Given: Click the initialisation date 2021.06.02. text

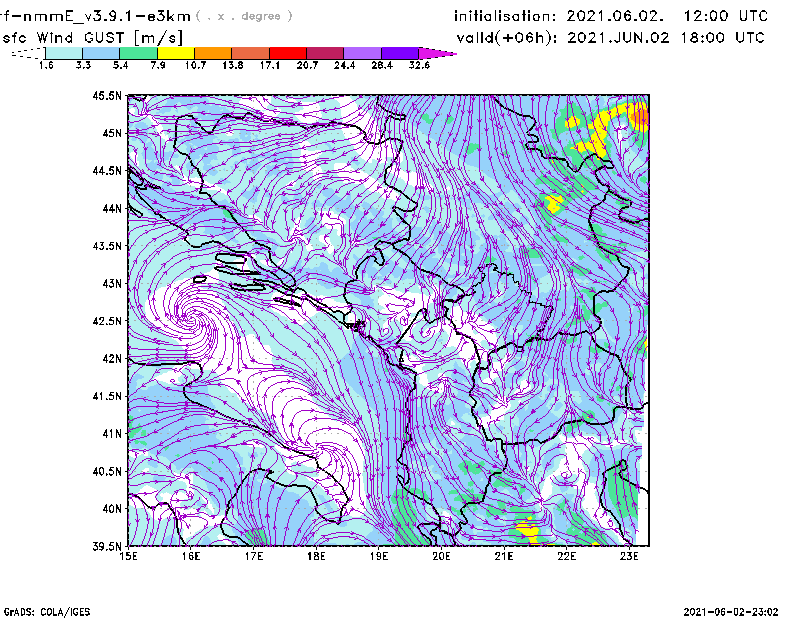Looking at the screenshot, I should click(615, 16).
